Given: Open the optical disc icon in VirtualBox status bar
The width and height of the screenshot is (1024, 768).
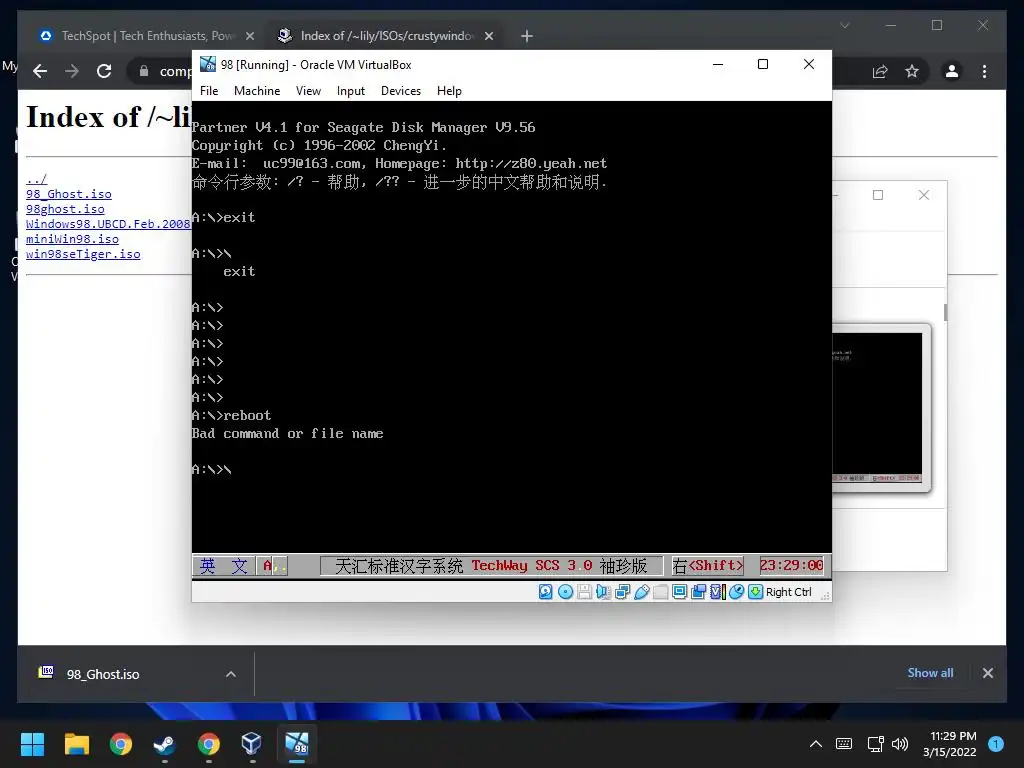Looking at the screenshot, I should point(566,592).
